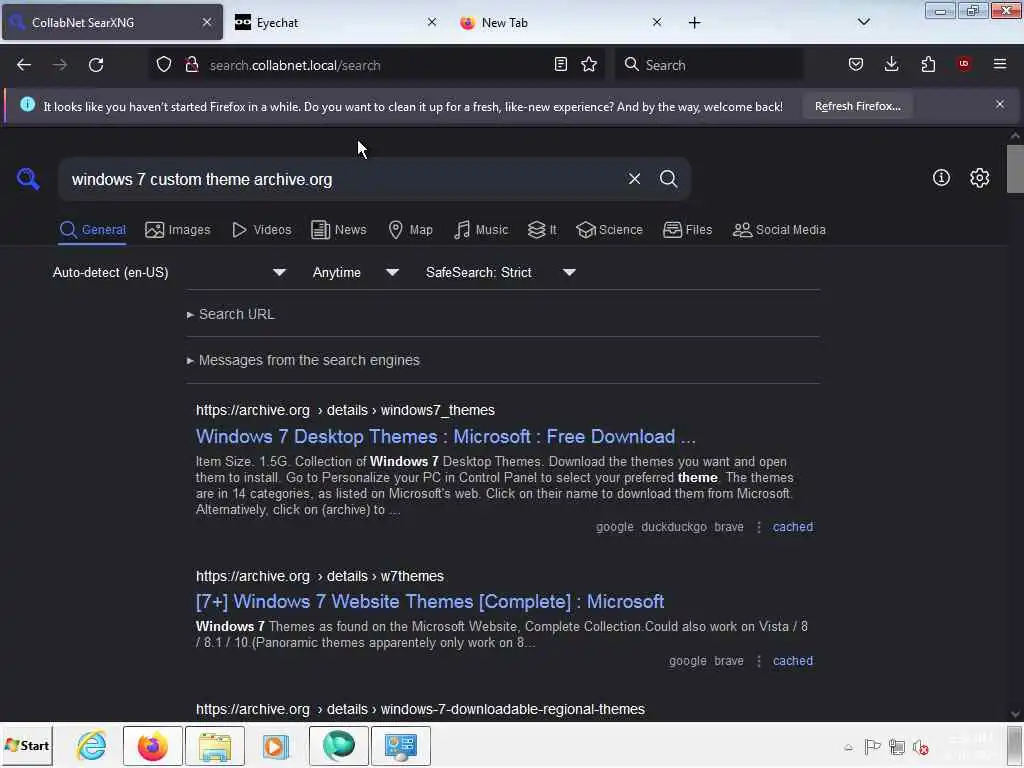
Task: Open the https://archive.org windows7_themes URL line
Action: pyautogui.click(x=345, y=410)
